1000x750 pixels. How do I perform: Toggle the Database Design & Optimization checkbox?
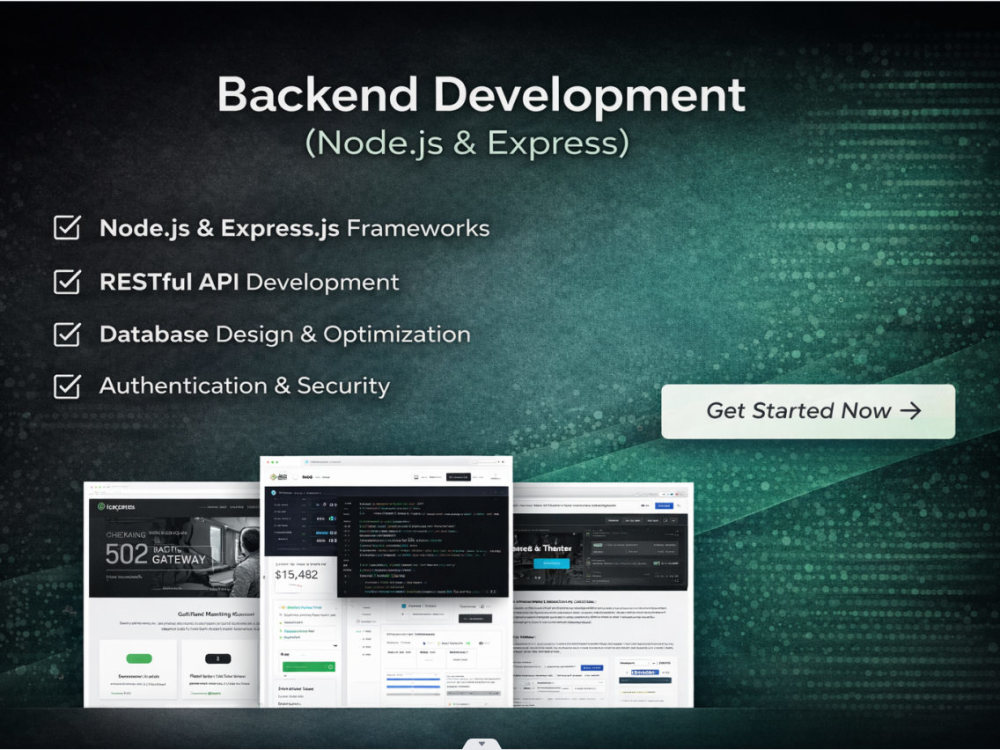67,334
